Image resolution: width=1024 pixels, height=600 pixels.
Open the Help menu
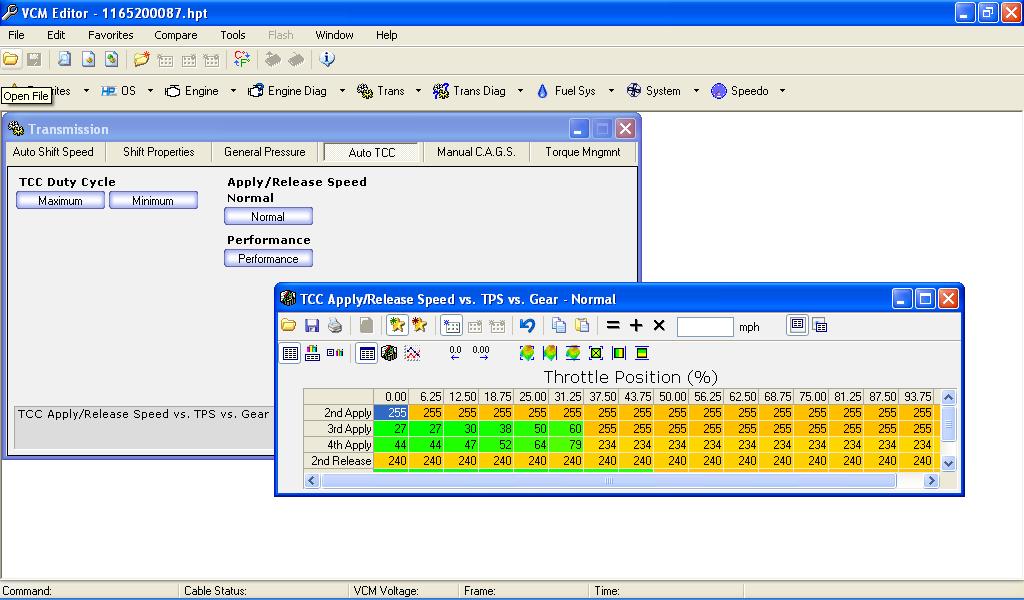coord(386,35)
